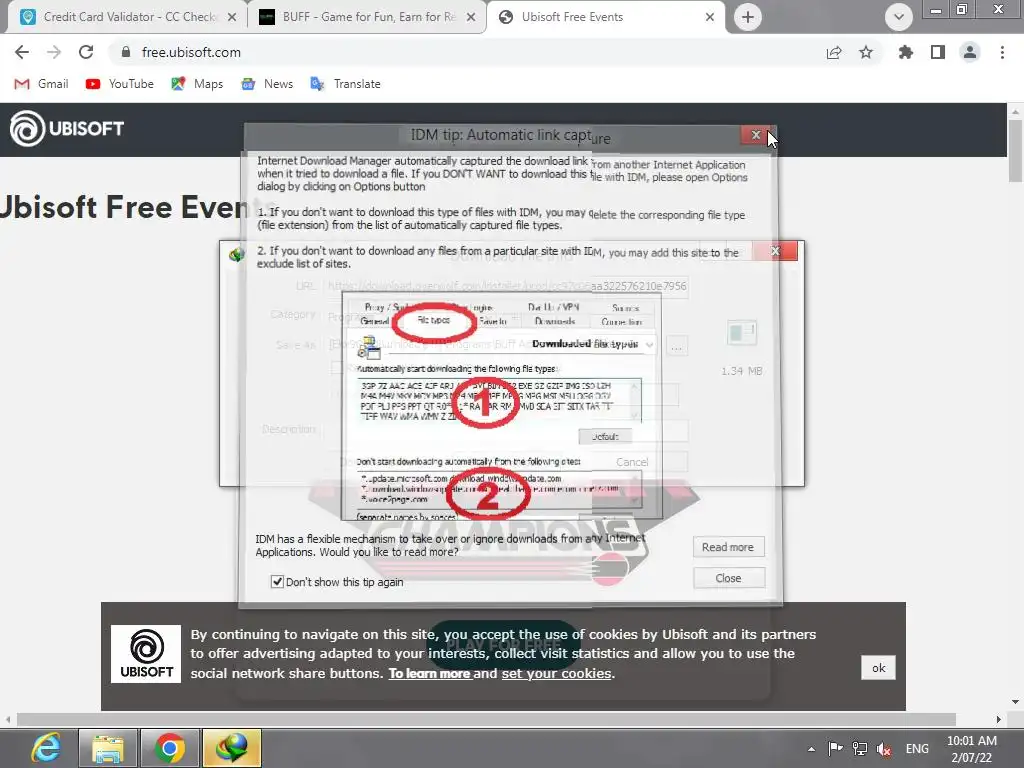Click the page scrollbar down arrow
The image size is (1024, 768).
click(1016, 702)
